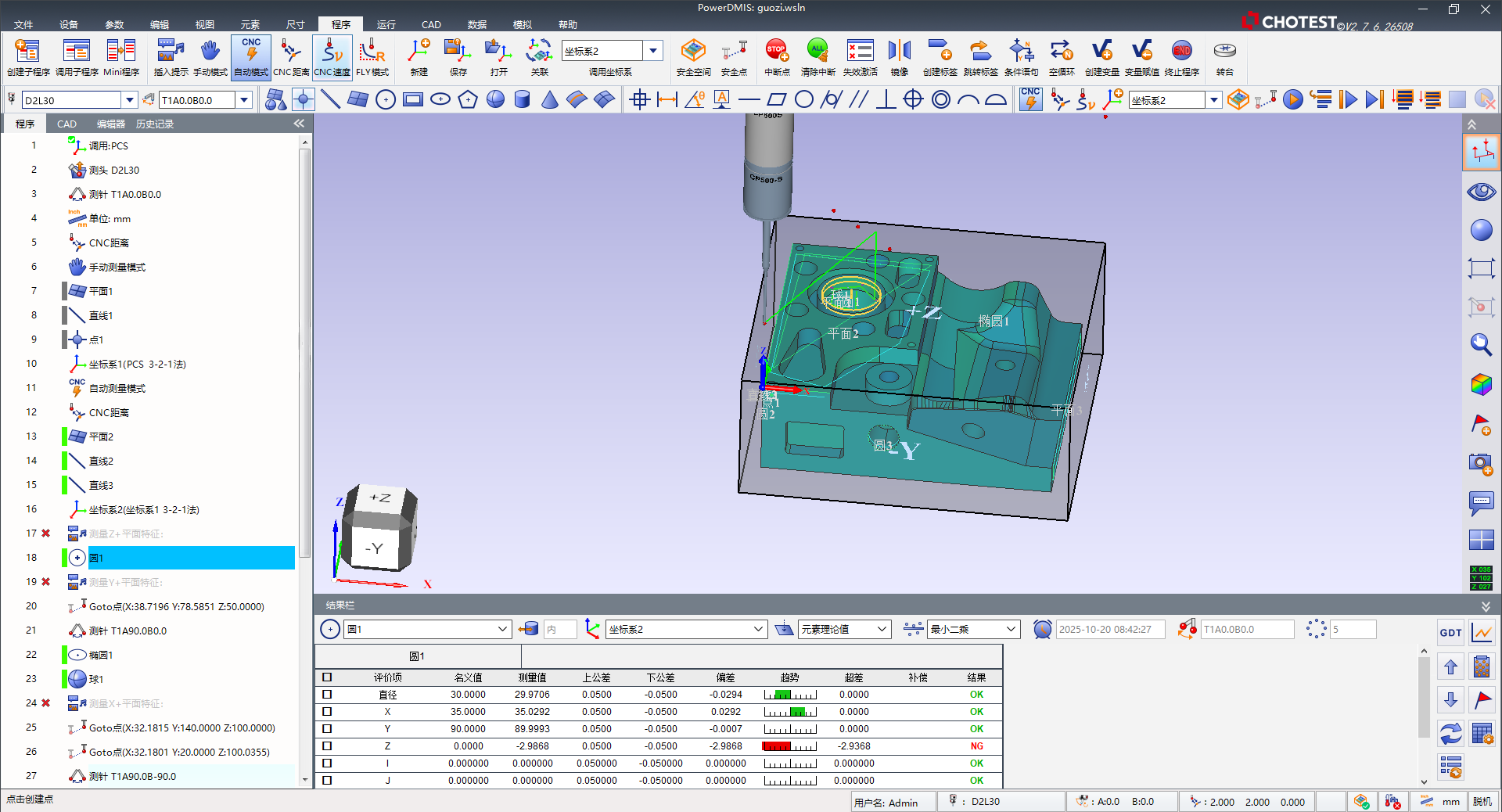Open the 圆1 feature dropdown in results

[x=502, y=629]
